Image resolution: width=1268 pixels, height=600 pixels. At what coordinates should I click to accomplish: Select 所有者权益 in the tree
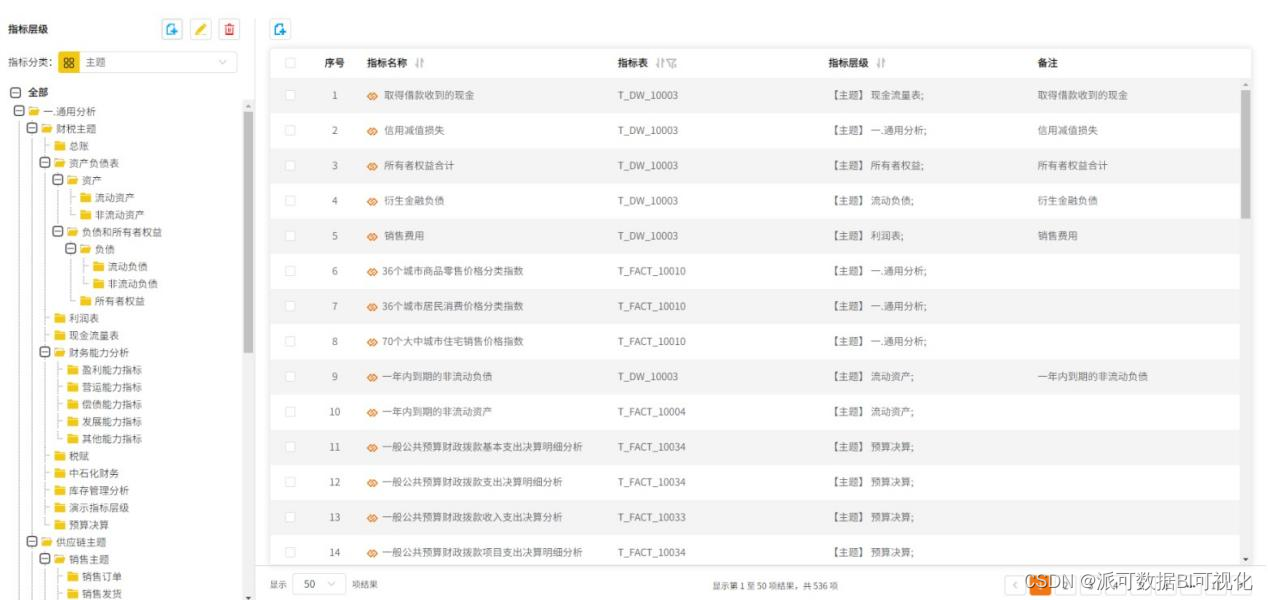click(119, 301)
